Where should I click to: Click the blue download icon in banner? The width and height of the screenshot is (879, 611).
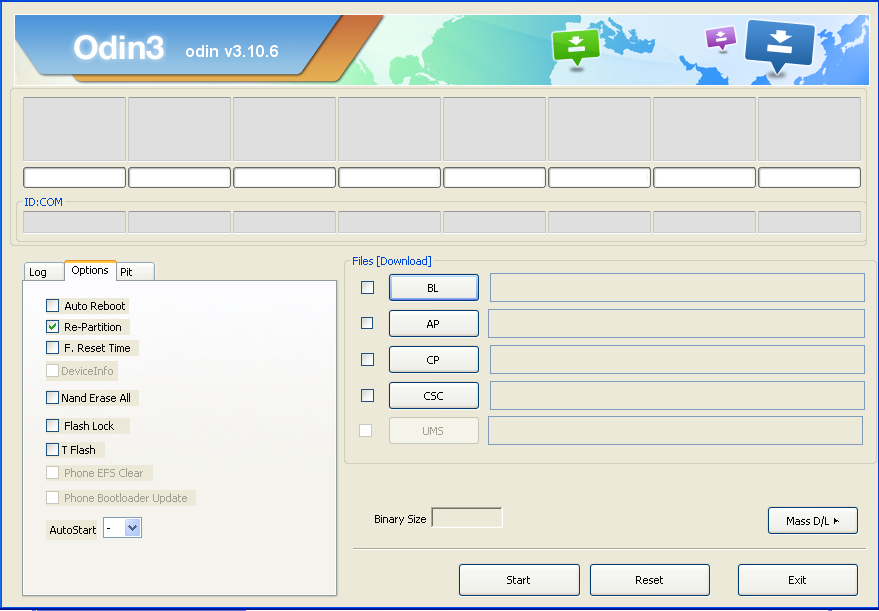tap(779, 47)
